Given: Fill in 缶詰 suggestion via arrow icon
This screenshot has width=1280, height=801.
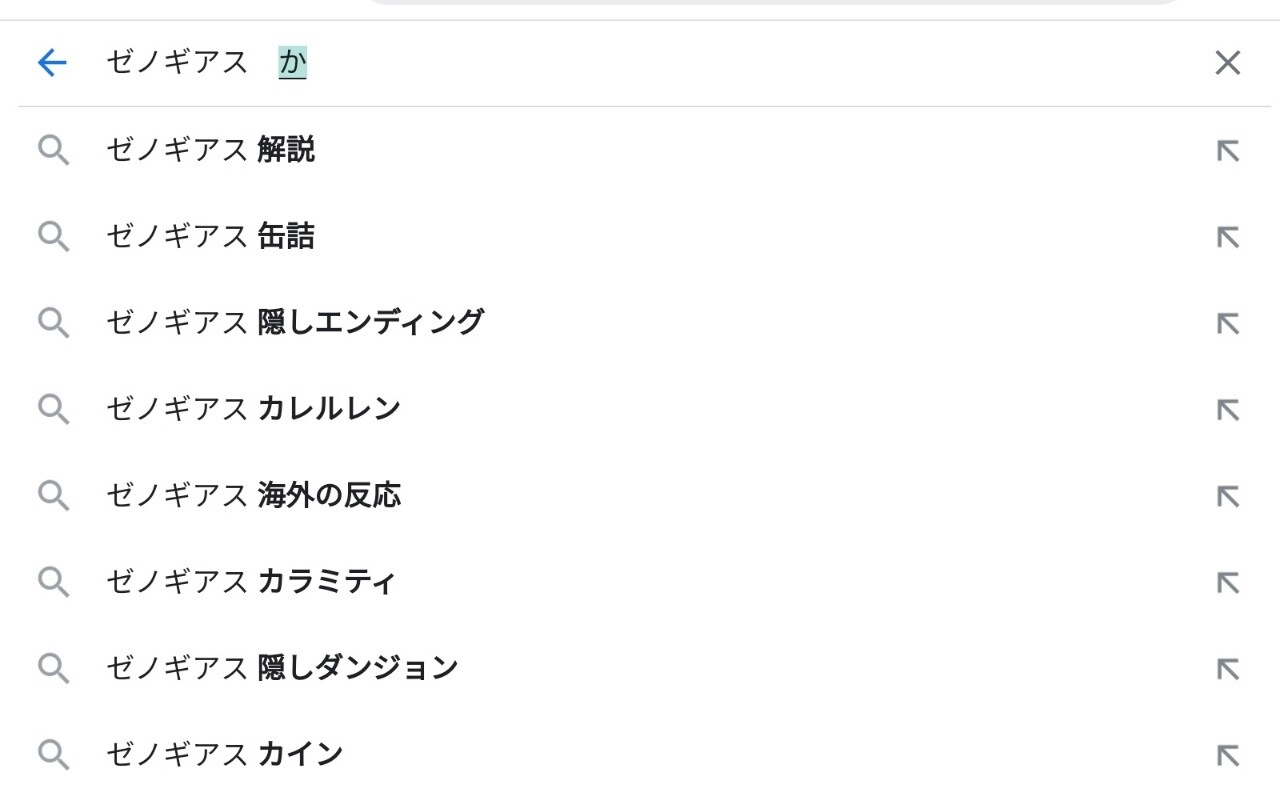Looking at the screenshot, I should tap(1227, 237).
